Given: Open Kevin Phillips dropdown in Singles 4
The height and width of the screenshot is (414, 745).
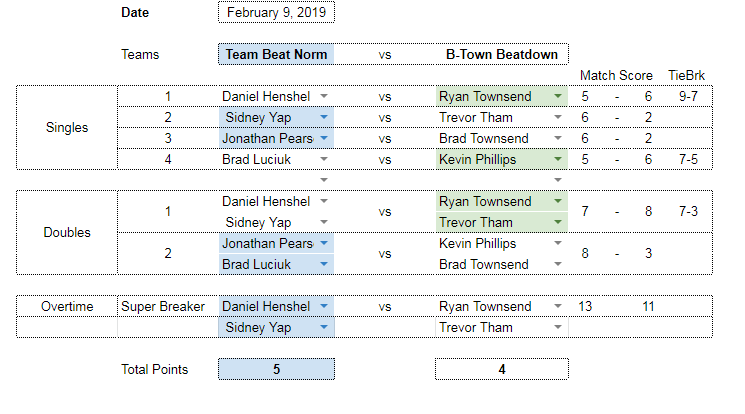Looking at the screenshot, I should (558, 159).
